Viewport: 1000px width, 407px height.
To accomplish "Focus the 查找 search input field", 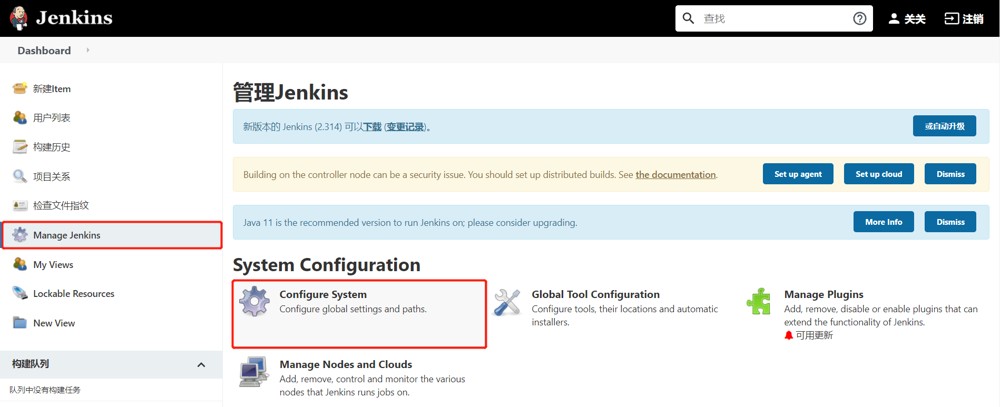I will coord(774,18).
